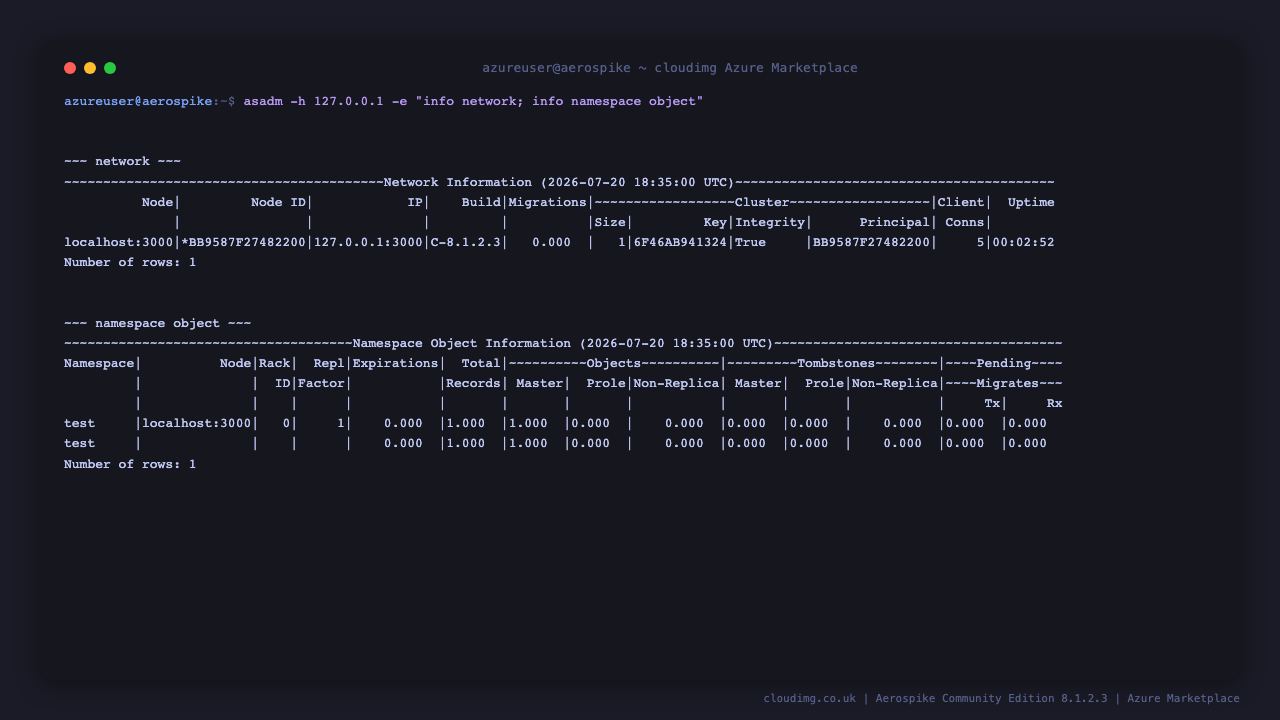Click the green maximize window dot
Screen dimensions: 1280x720
110,68
